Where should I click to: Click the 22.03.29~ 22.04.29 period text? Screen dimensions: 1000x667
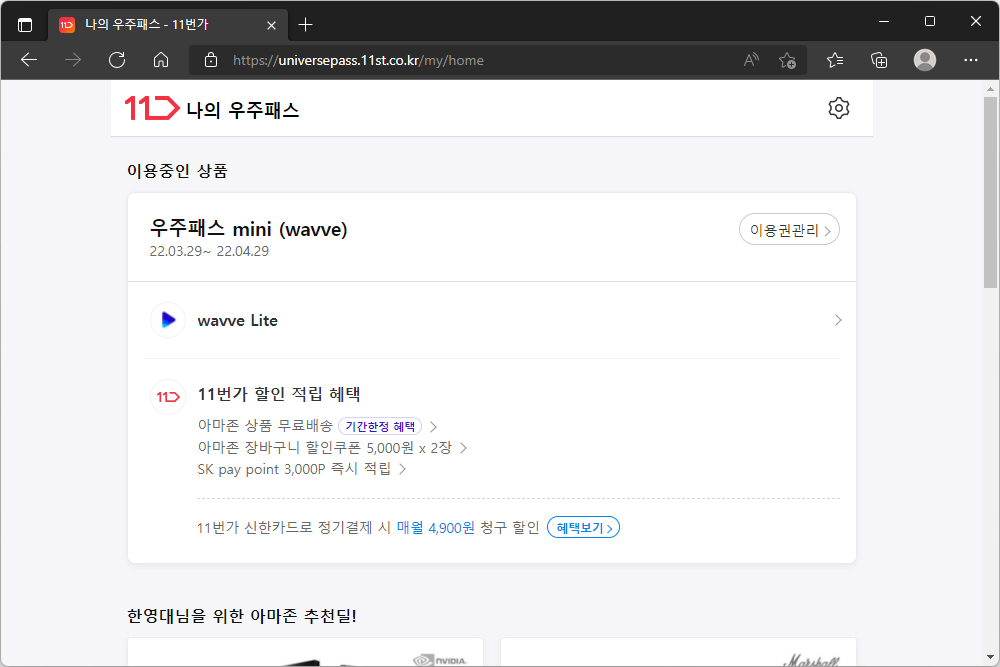tap(209, 251)
